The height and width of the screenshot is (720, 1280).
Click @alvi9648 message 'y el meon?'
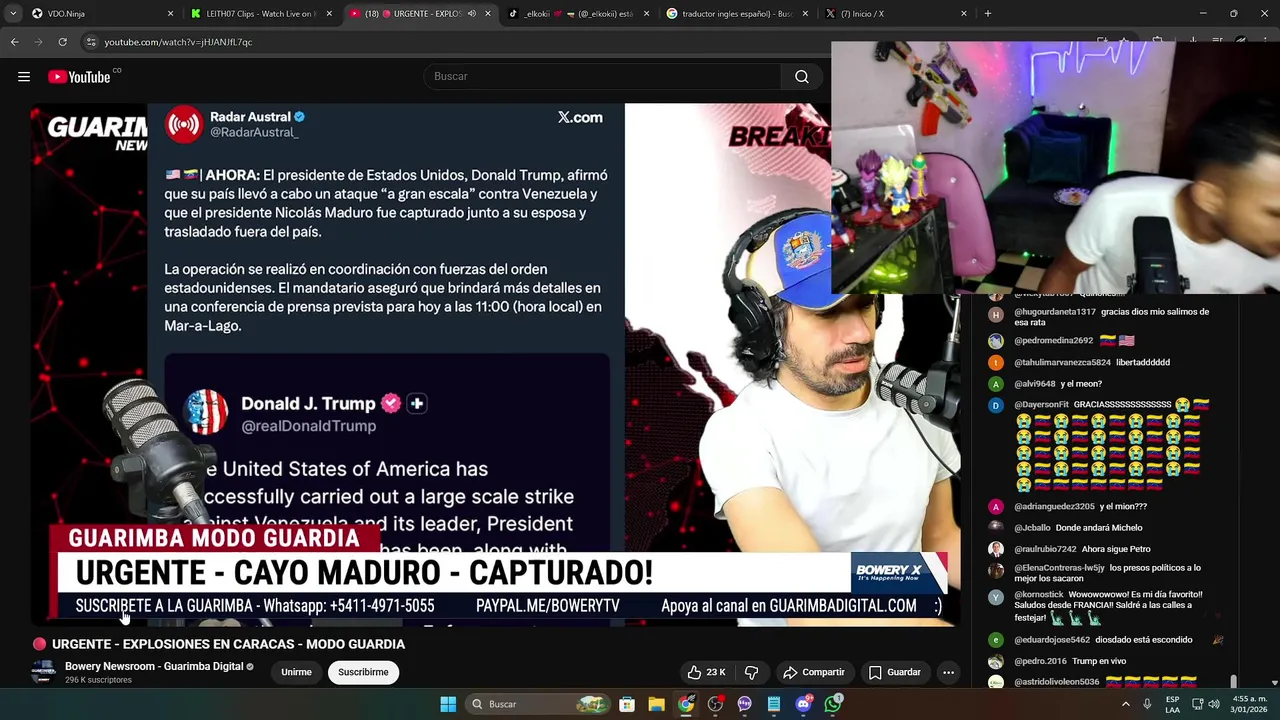(x=1081, y=384)
